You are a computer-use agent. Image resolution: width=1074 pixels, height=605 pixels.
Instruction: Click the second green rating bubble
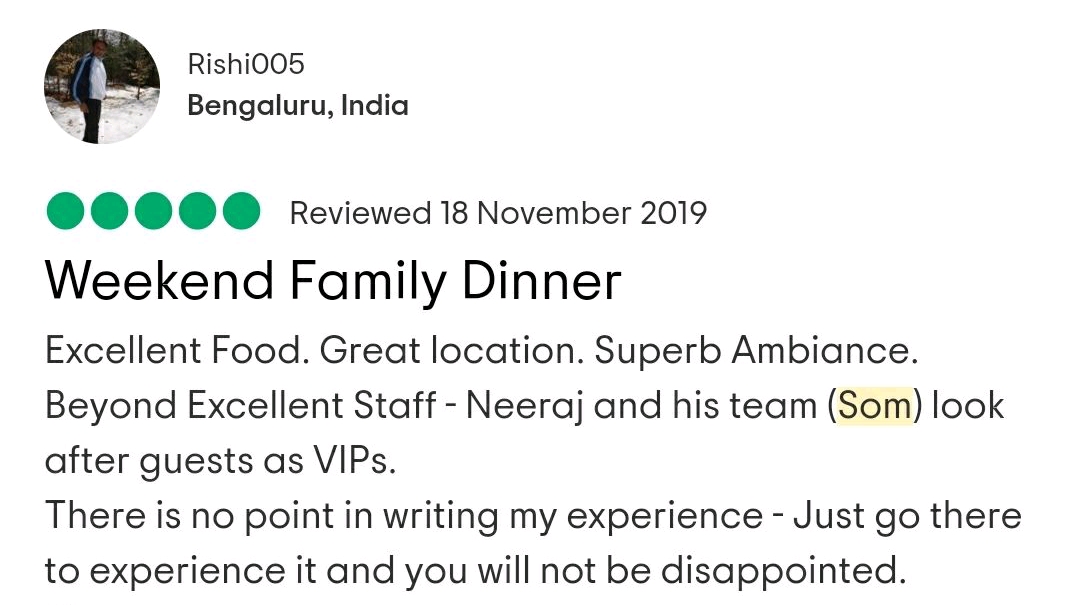109,211
